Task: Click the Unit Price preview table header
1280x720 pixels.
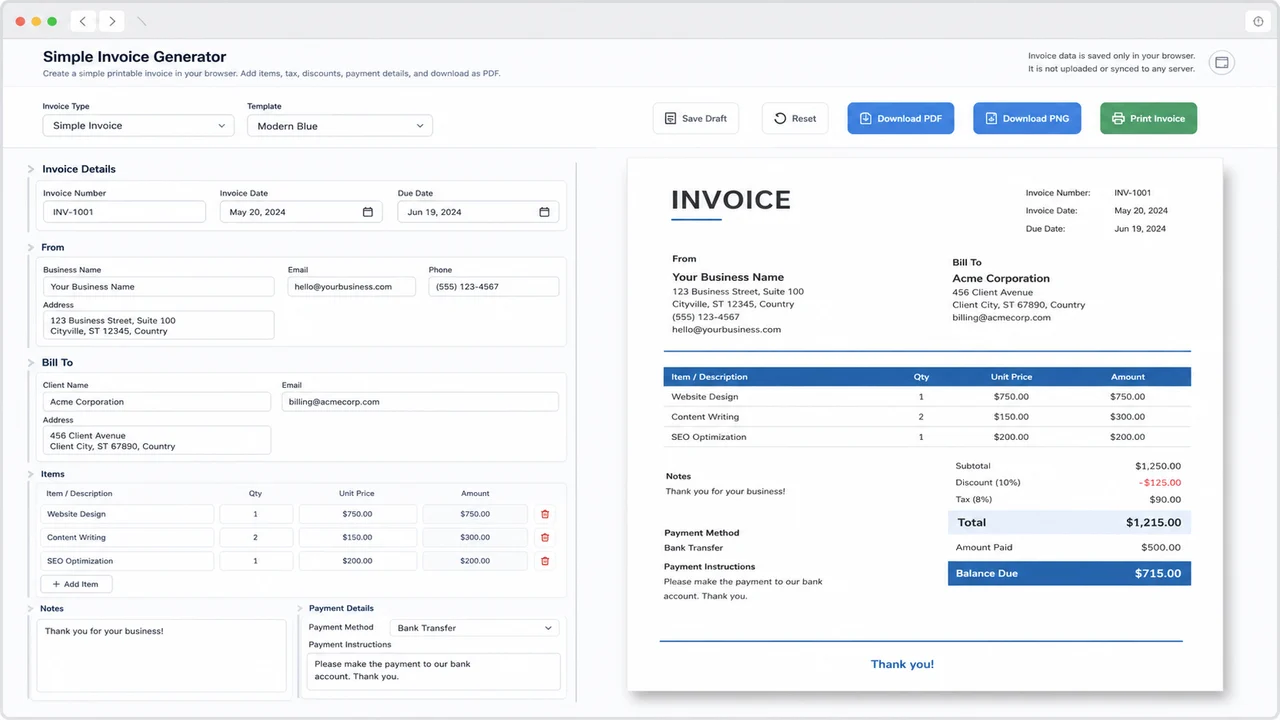Action: 1011,377
